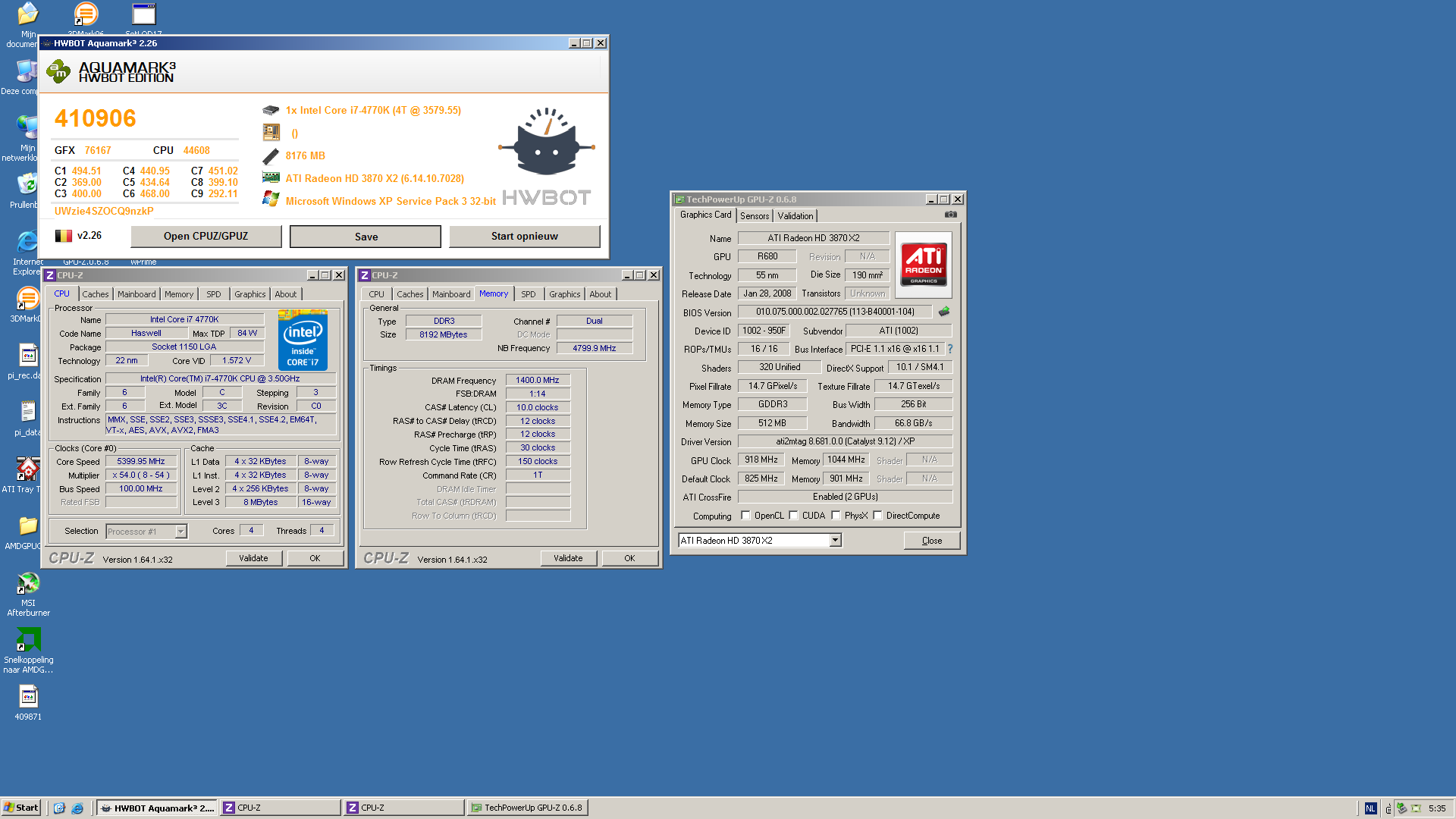Enable the OpenCL checkbox in GPU-Z

point(745,516)
